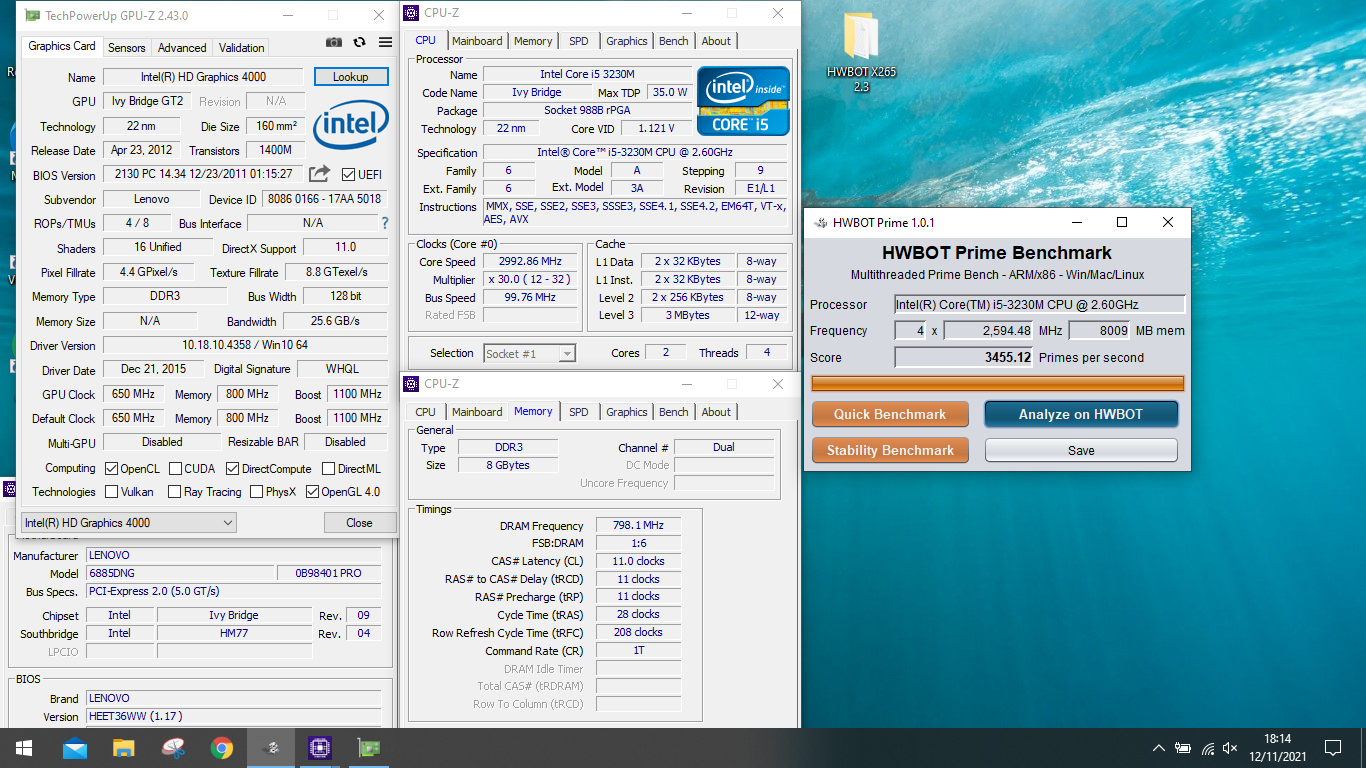Open Mainboard tab in top CPU-Z window
Viewport: 1366px width, 768px height.
477,41
